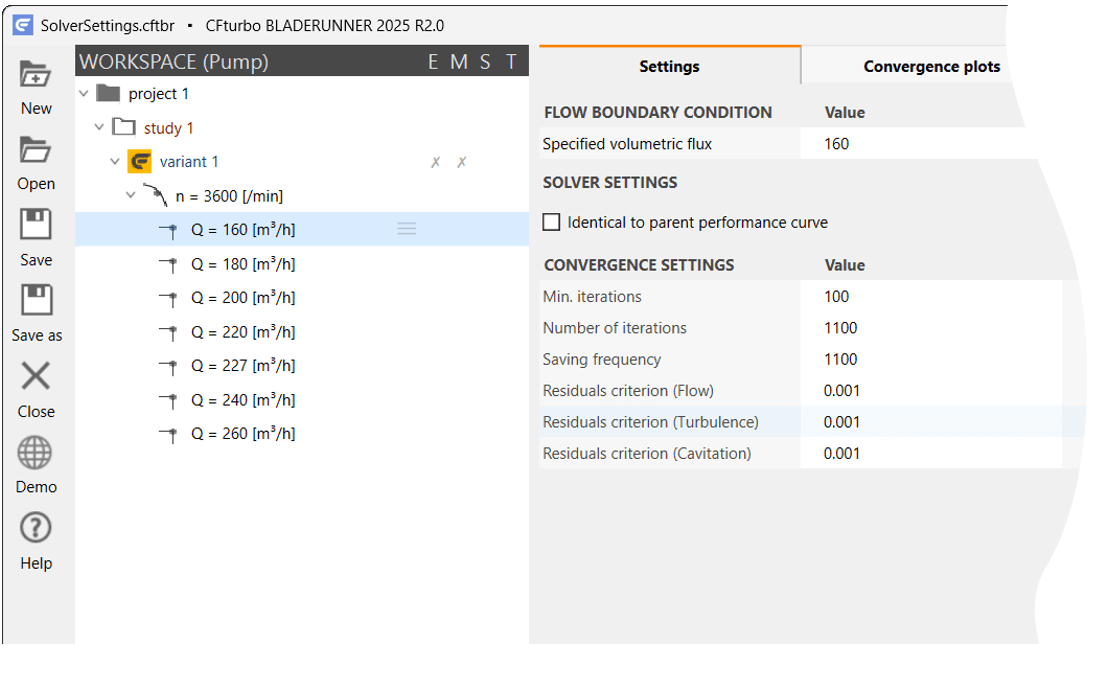Edit the Saving frequency value 1100
Viewport: 1099px width, 674px height.
(840, 359)
